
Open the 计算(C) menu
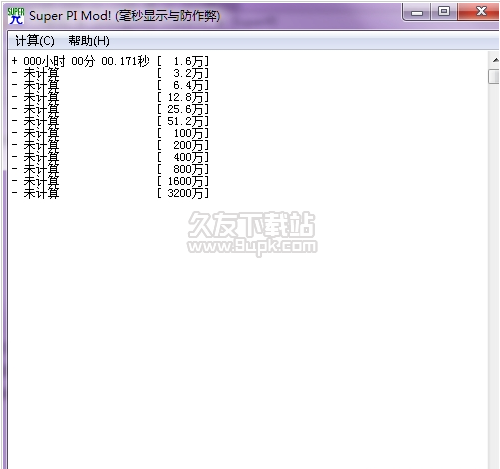[x=35, y=41]
